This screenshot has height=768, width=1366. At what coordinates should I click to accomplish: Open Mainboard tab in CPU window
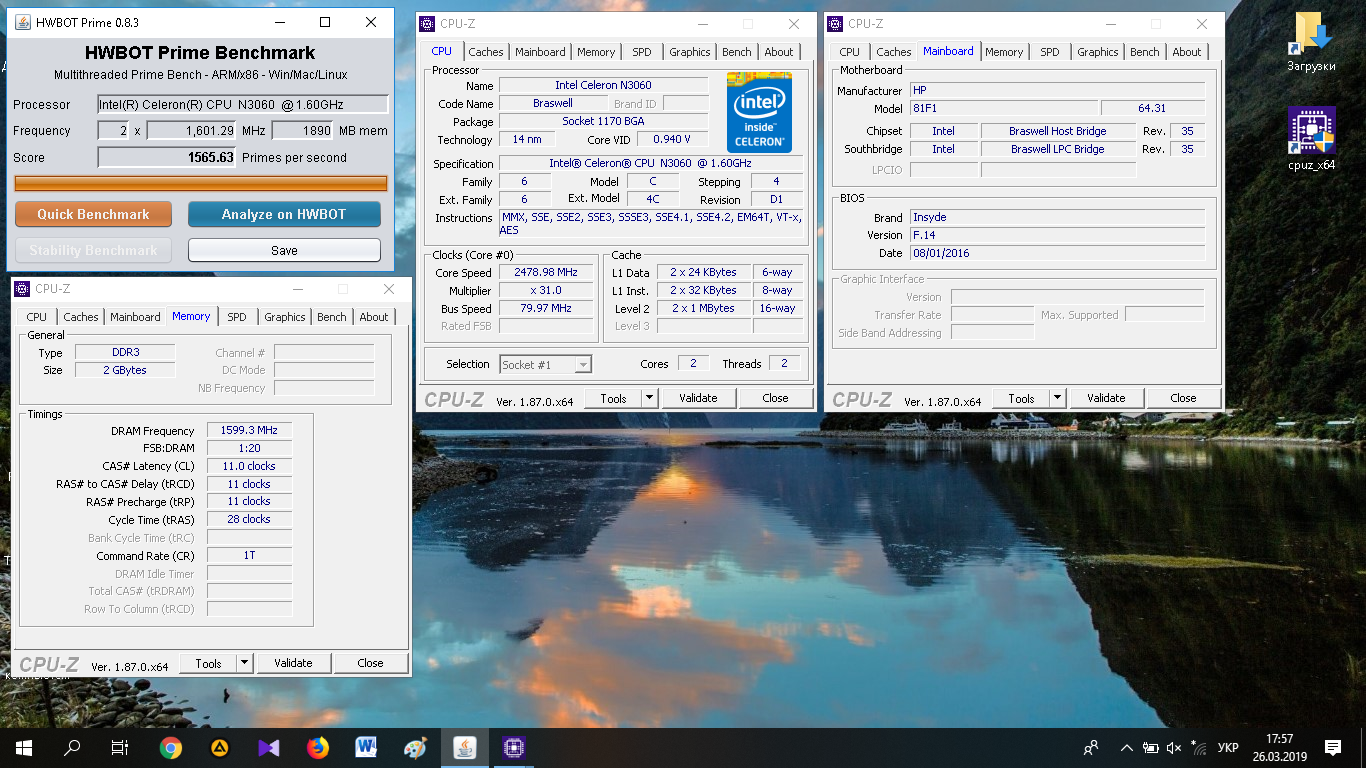(540, 52)
